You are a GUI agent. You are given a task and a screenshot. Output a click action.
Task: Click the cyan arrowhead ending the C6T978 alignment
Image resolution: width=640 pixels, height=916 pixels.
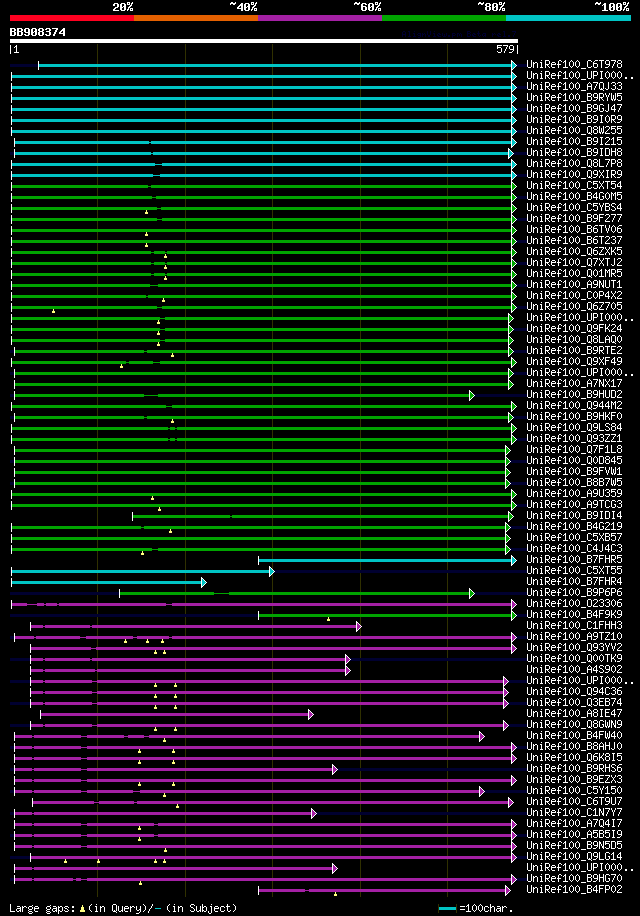click(514, 65)
